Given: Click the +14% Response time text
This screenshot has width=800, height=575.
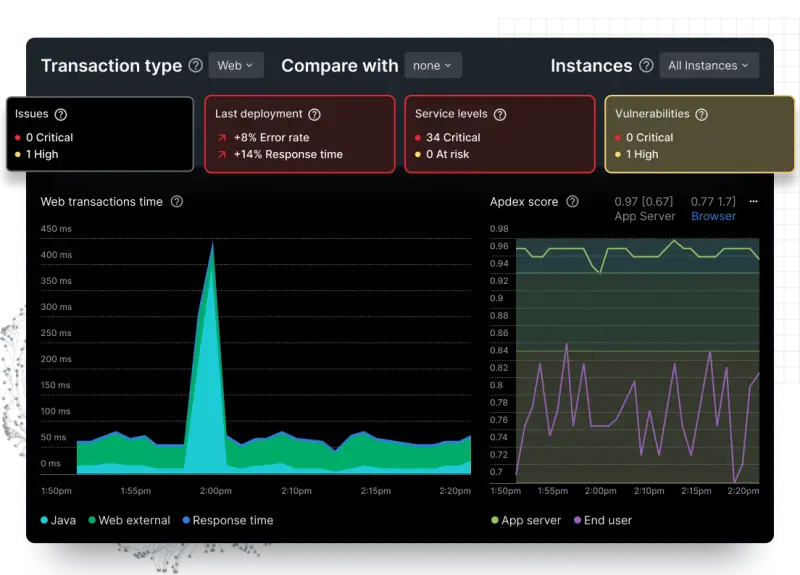Looking at the screenshot, I should (288, 155).
